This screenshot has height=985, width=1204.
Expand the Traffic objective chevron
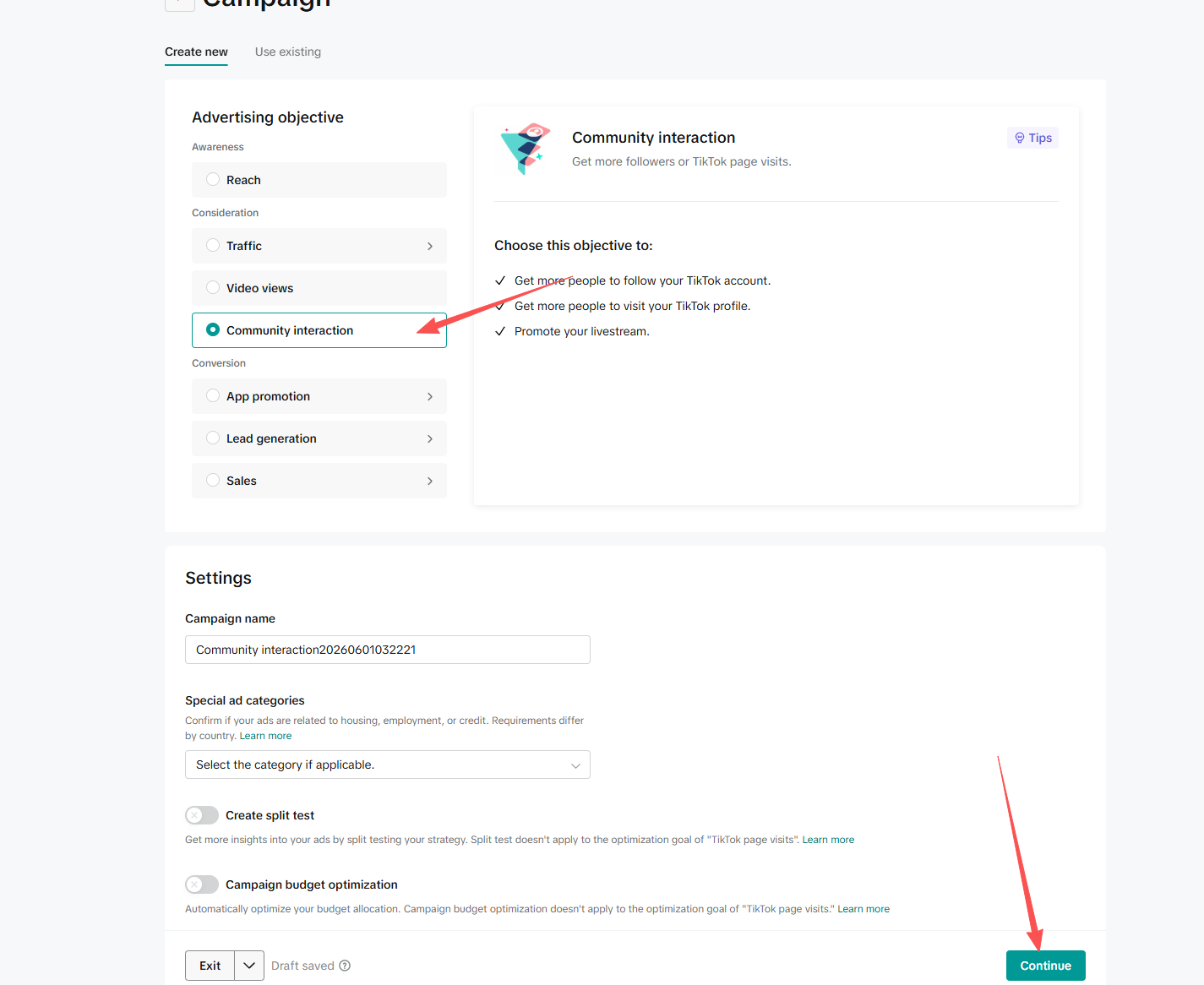(430, 246)
